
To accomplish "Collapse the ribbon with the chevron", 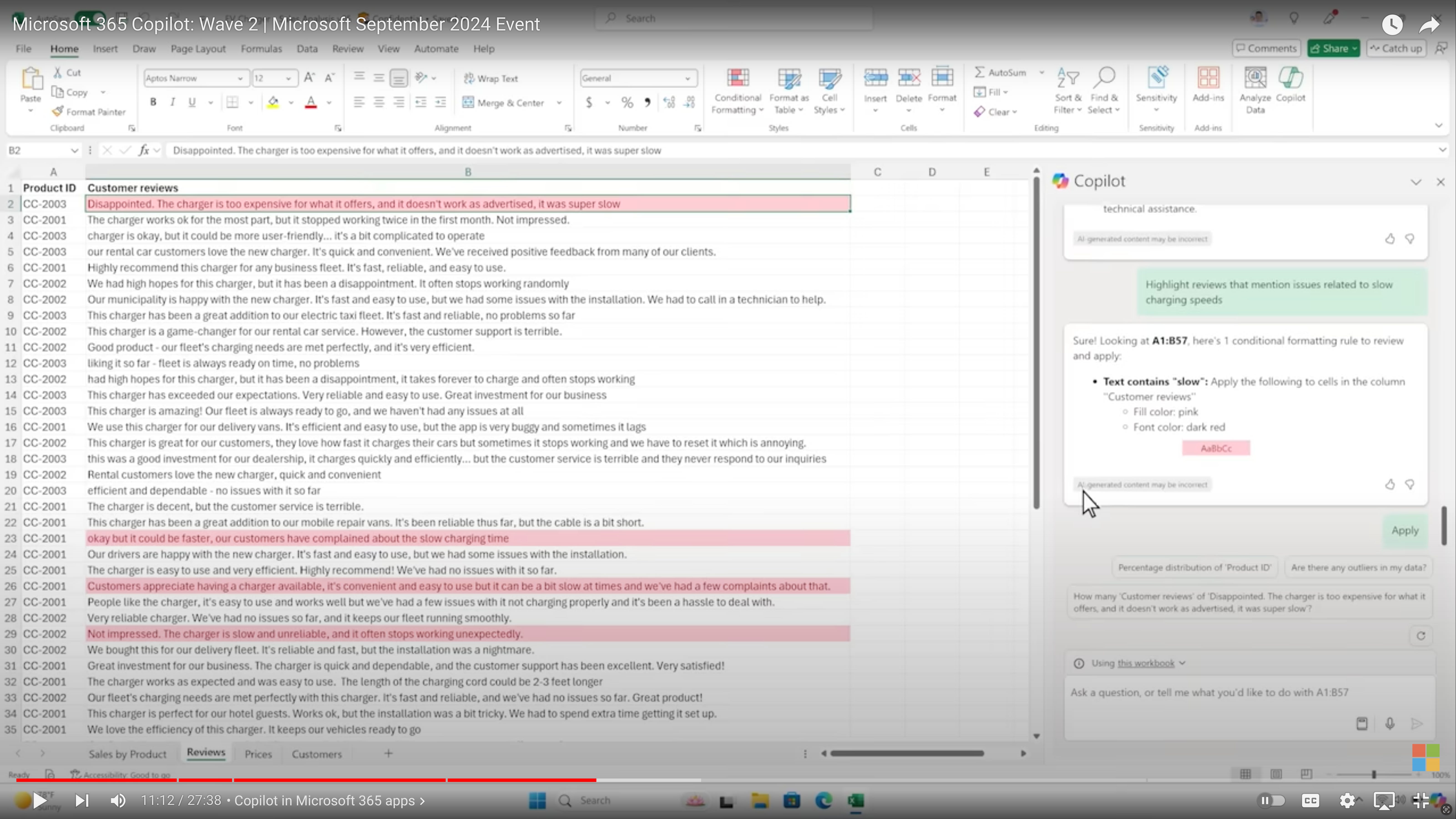I will [x=1438, y=126].
